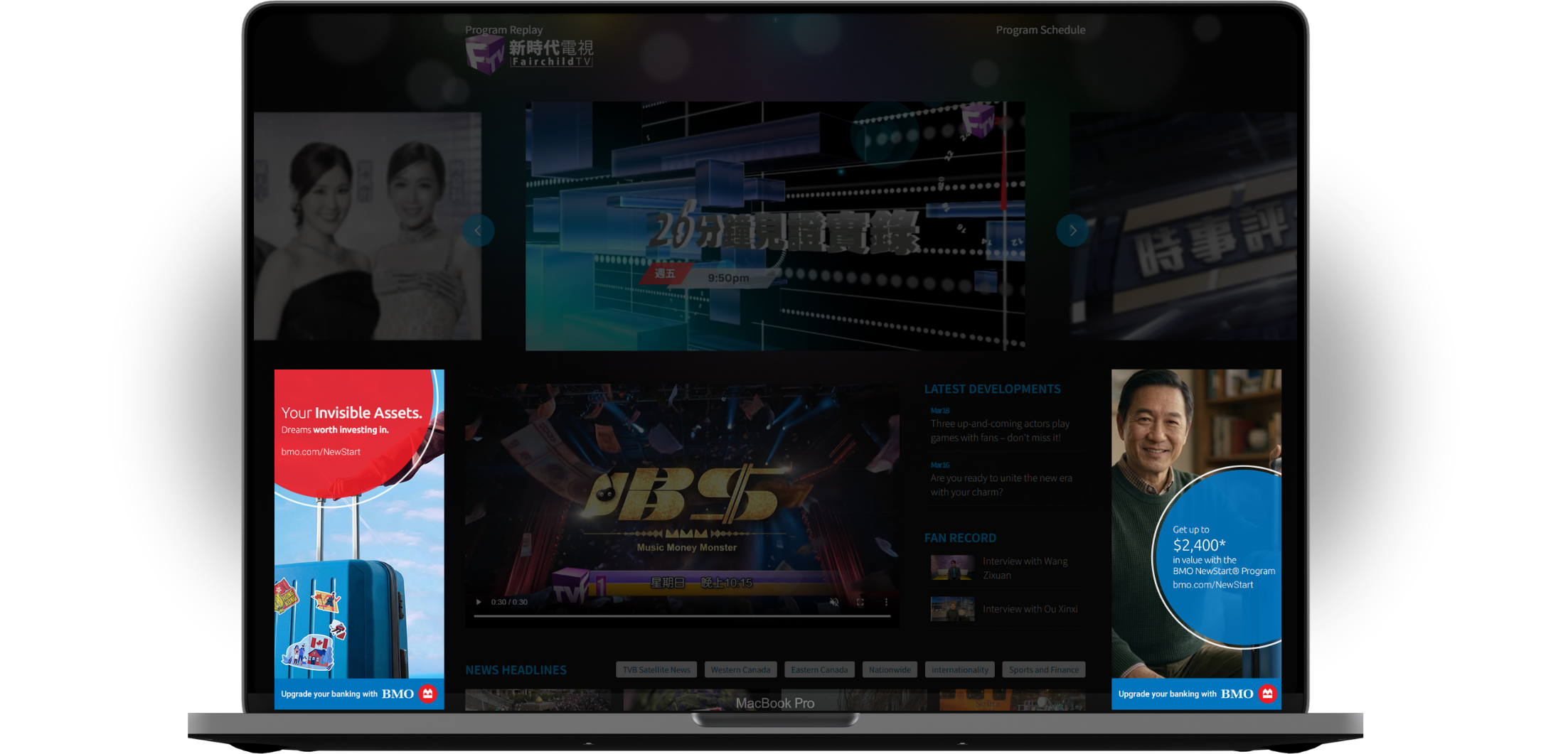This screenshot has height=754, width=1568.
Task: Select the Western Canada news tab
Action: [x=740, y=669]
